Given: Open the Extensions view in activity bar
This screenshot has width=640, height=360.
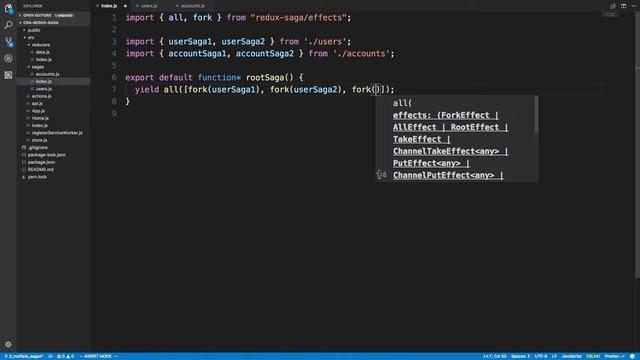Looking at the screenshot, I should click(x=8, y=75).
